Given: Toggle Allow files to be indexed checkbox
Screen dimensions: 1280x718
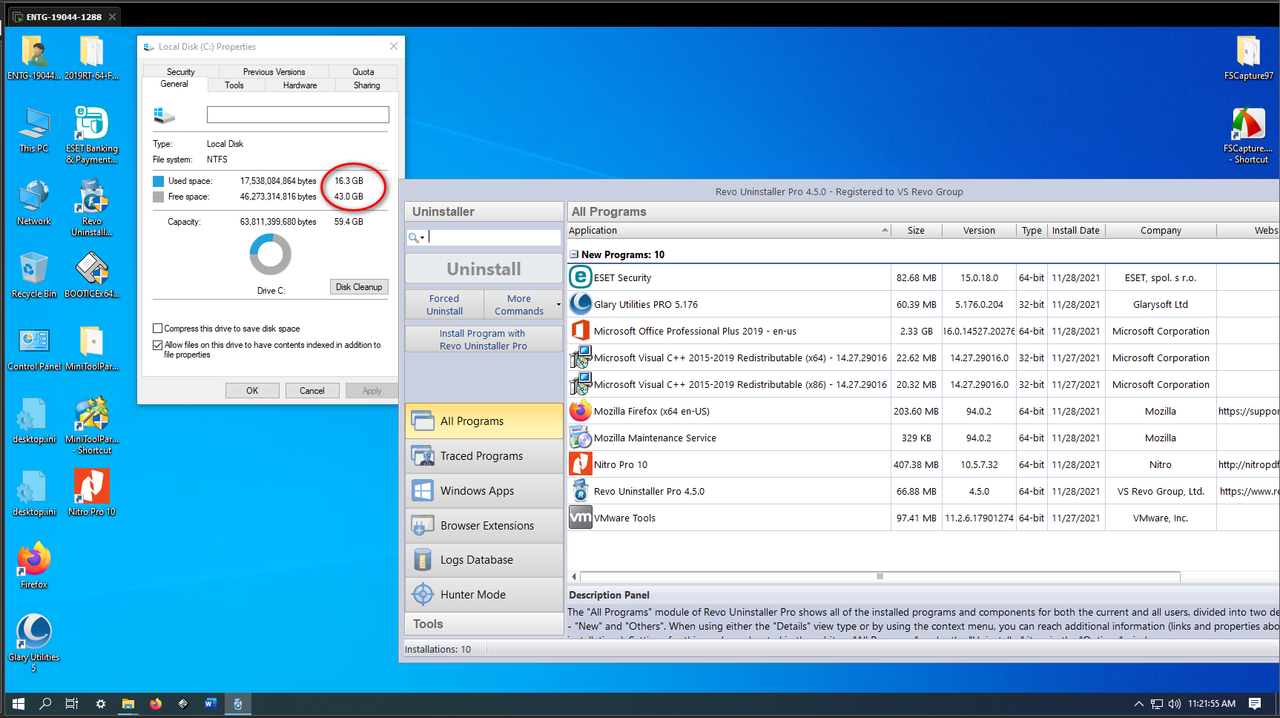Looking at the screenshot, I should 158,345.
